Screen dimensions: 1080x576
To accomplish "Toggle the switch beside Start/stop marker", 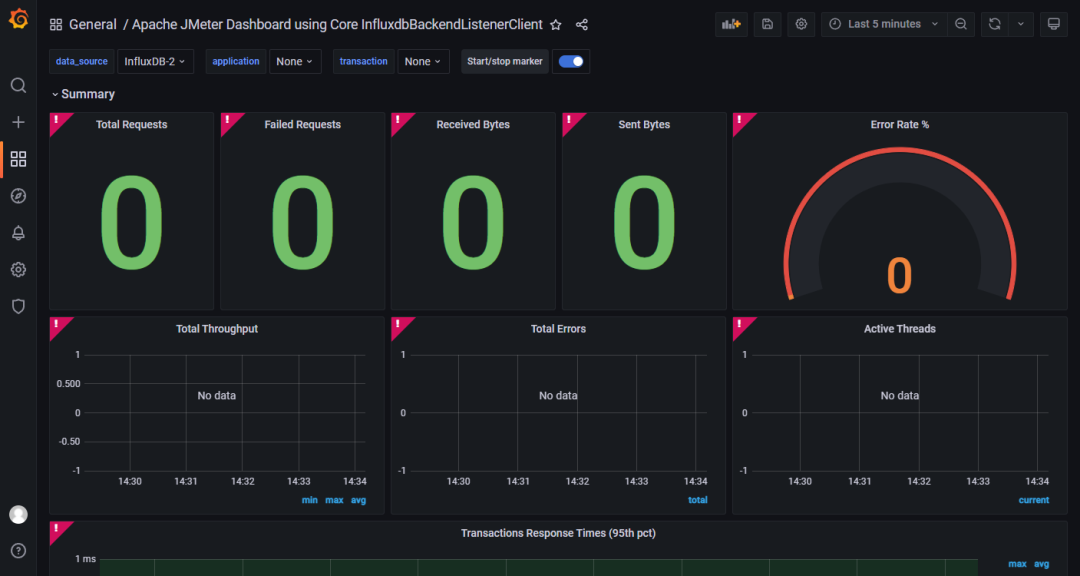I will (x=571, y=61).
